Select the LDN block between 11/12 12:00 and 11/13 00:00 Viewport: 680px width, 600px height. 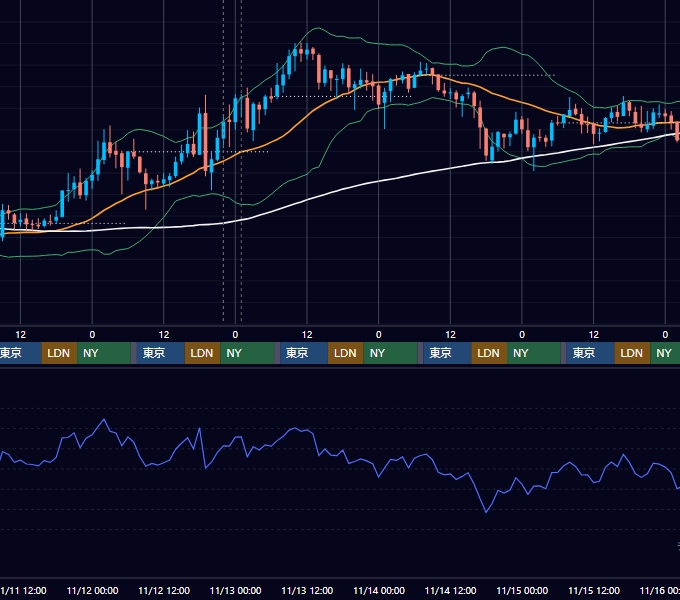tap(203, 353)
